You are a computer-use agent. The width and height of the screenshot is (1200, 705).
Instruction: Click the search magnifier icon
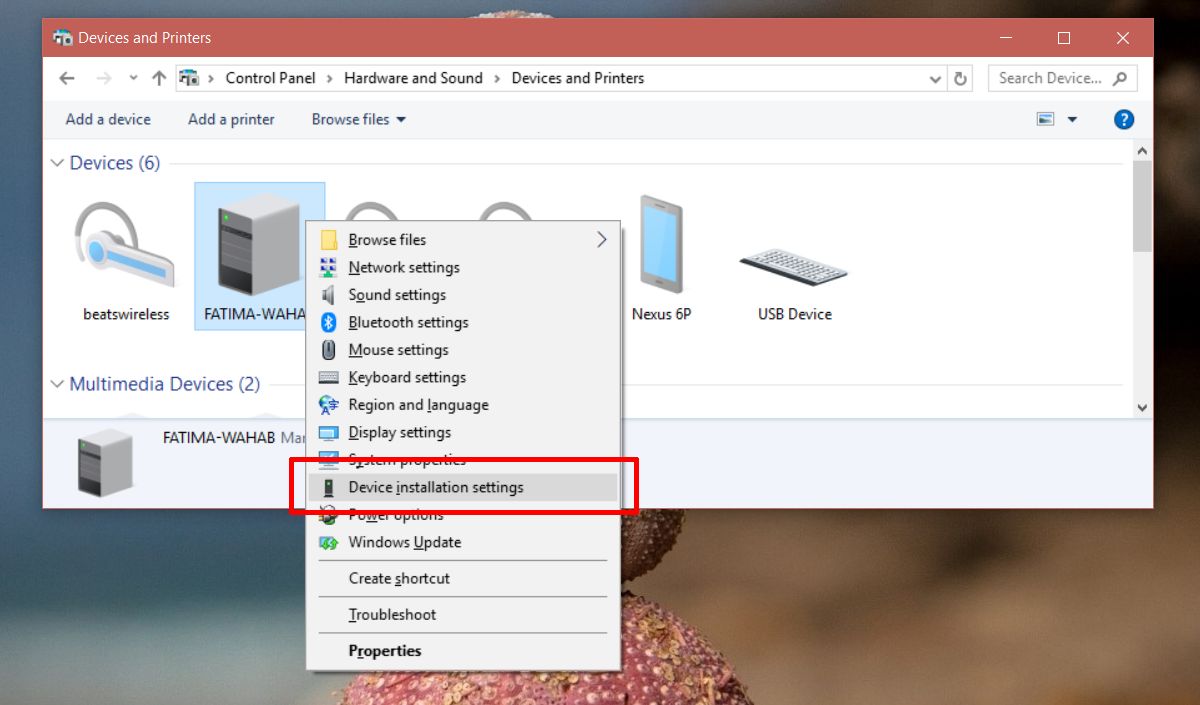[x=1120, y=78]
